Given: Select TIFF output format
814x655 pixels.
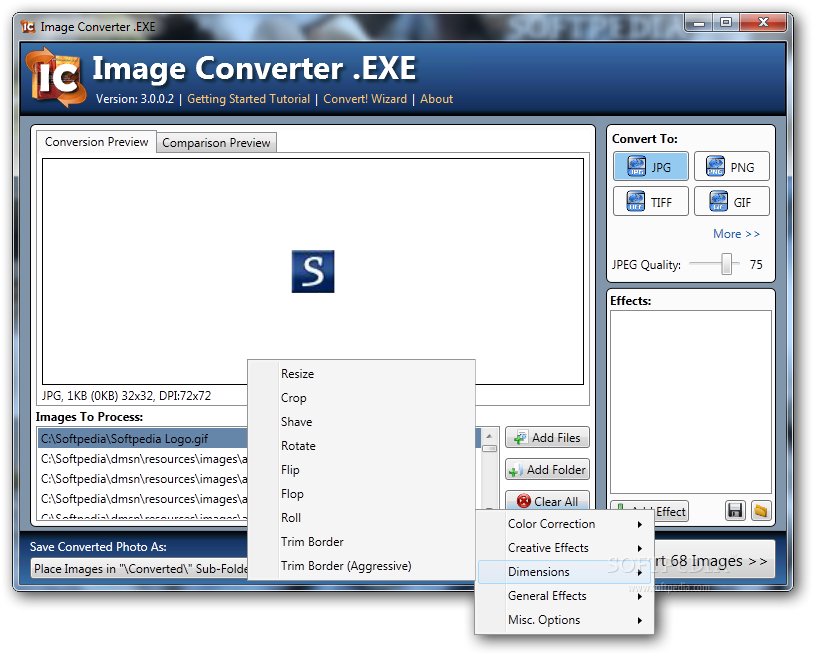Looking at the screenshot, I should (650, 201).
